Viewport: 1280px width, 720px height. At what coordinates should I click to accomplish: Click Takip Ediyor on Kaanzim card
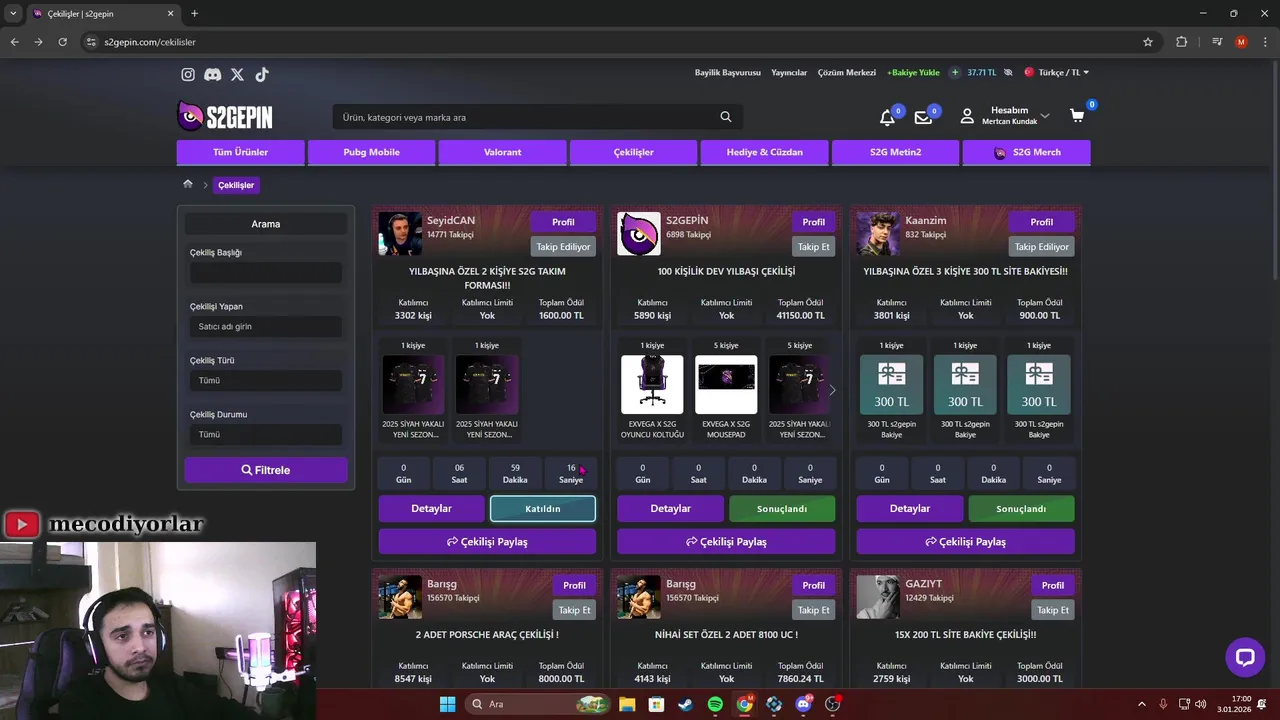click(x=1041, y=246)
